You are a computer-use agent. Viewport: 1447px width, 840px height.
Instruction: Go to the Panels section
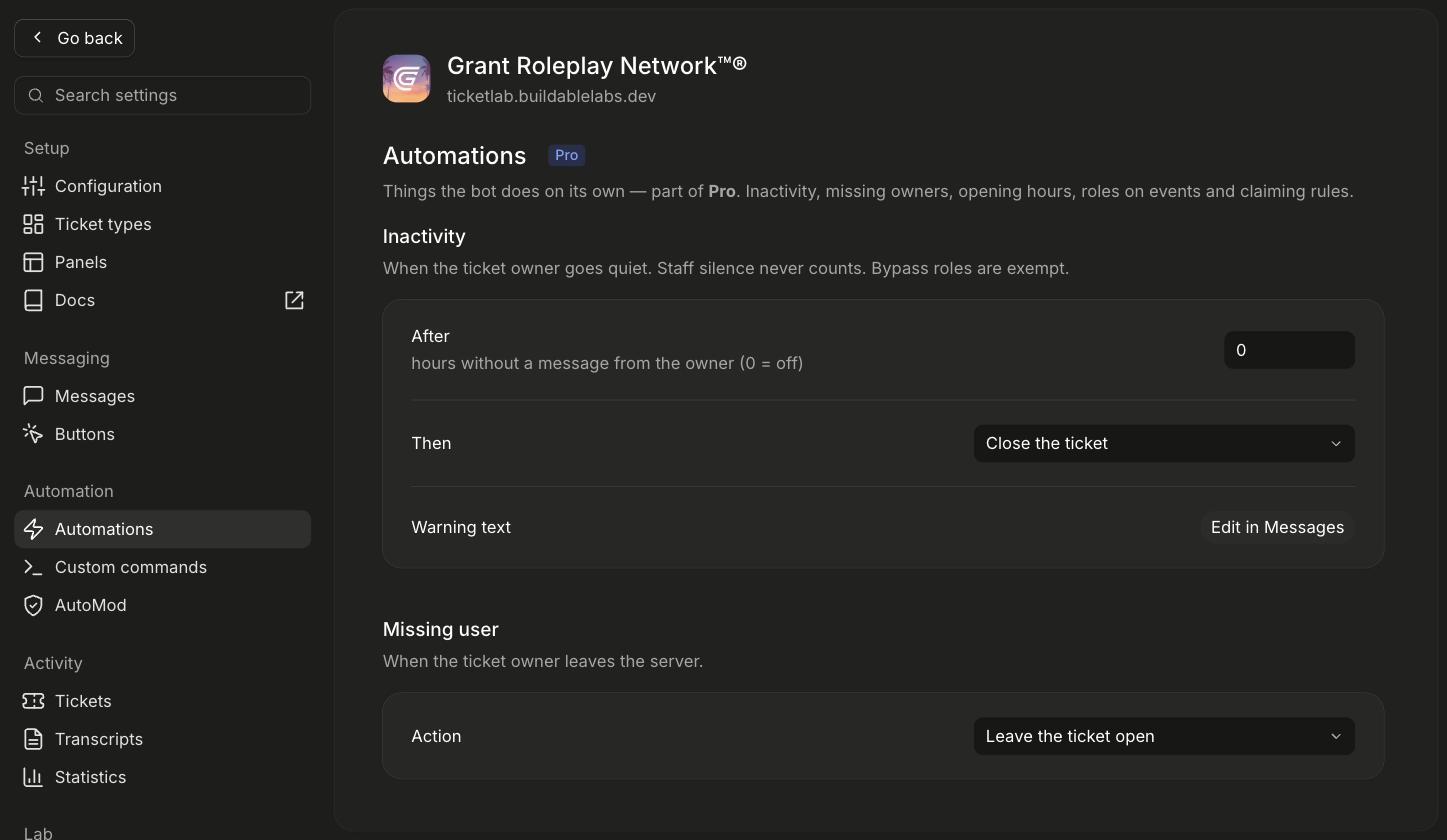pyautogui.click(x=162, y=262)
